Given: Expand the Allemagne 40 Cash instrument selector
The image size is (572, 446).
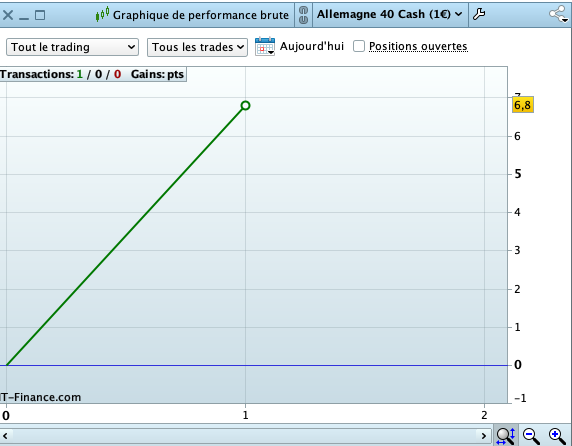Looking at the screenshot, I should click(390, 14).
